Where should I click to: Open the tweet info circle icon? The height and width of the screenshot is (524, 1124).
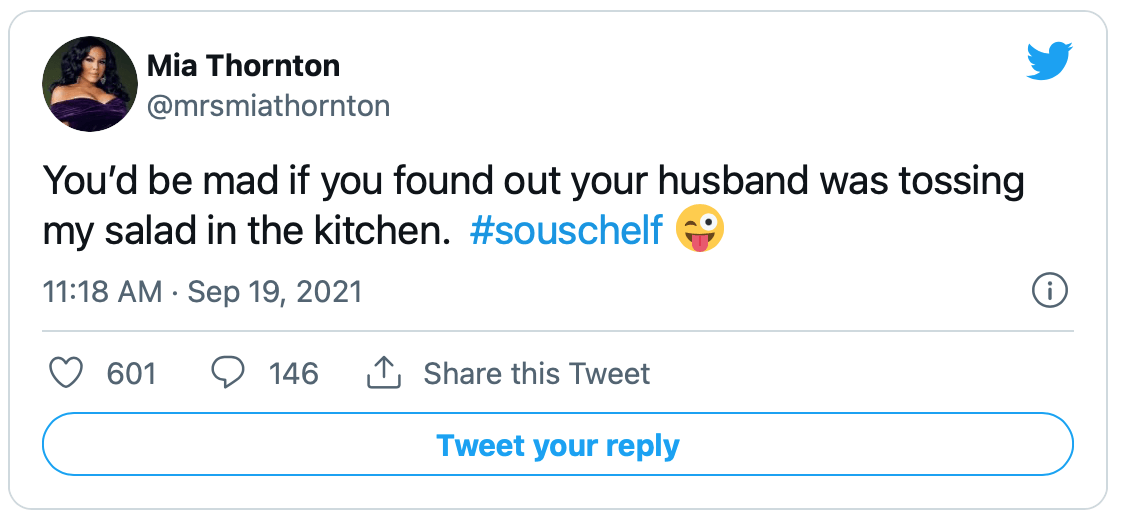1049,292
